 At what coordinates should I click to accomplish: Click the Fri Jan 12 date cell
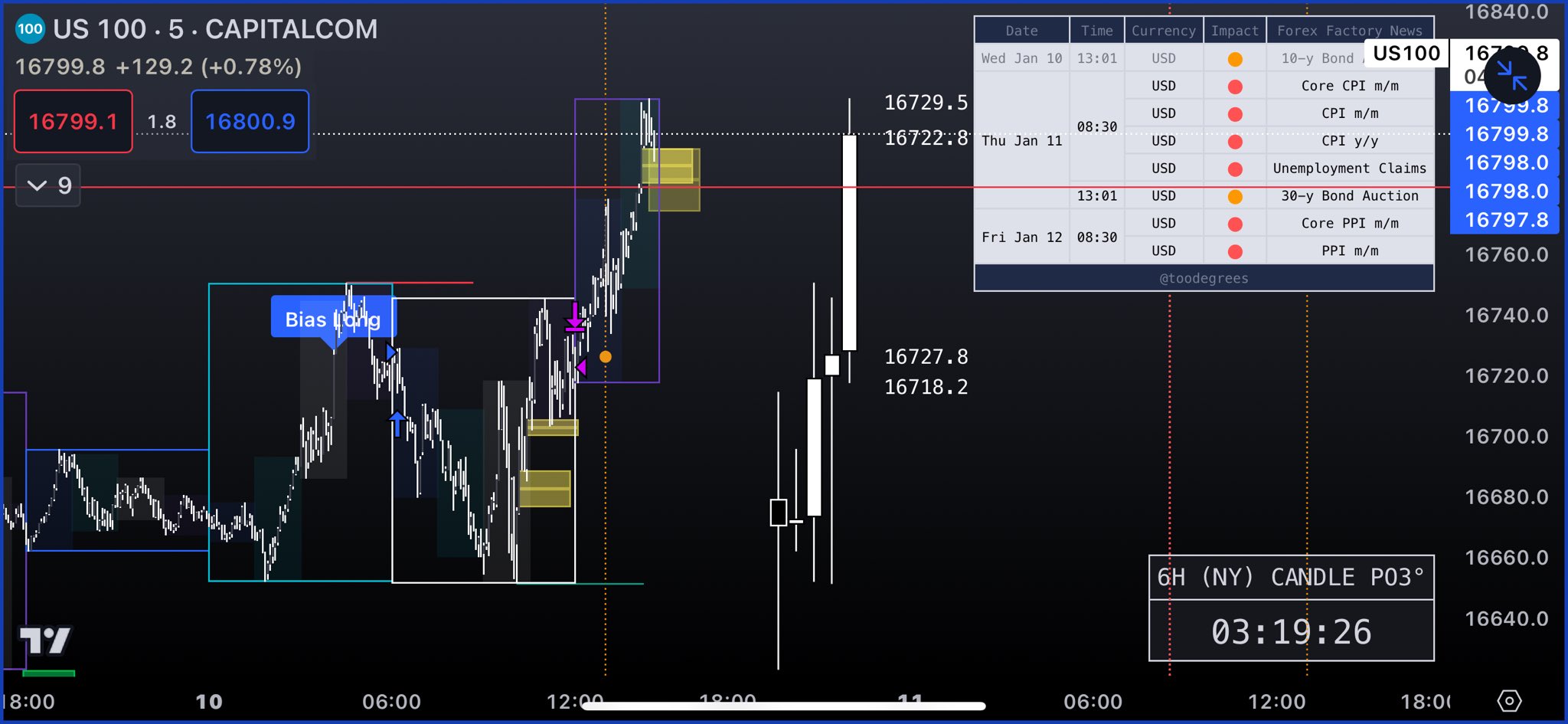tap(1022, 238)
